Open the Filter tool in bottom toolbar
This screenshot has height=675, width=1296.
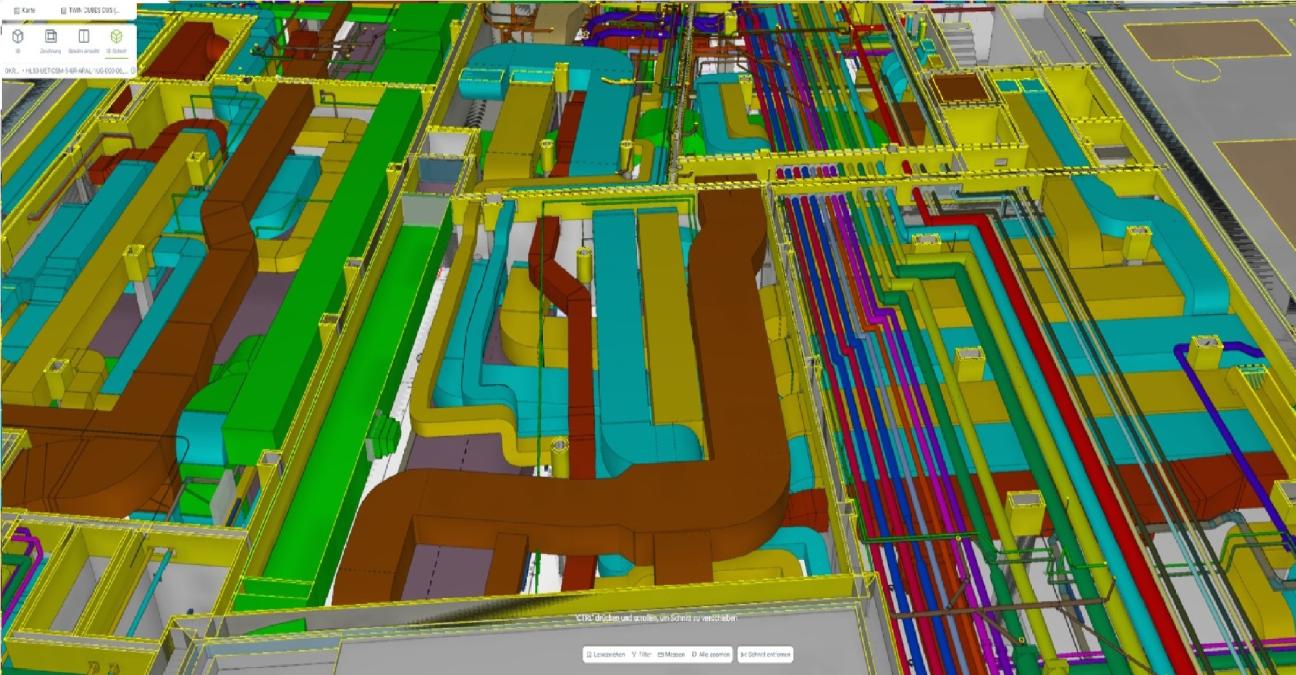[641, 655]
